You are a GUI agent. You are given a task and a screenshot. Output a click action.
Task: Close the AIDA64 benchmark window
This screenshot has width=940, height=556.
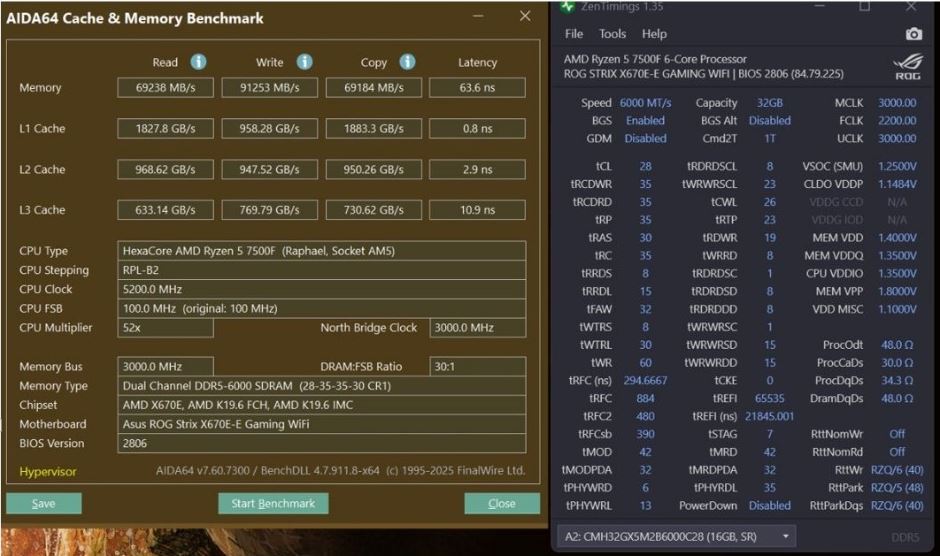point(525,16)
